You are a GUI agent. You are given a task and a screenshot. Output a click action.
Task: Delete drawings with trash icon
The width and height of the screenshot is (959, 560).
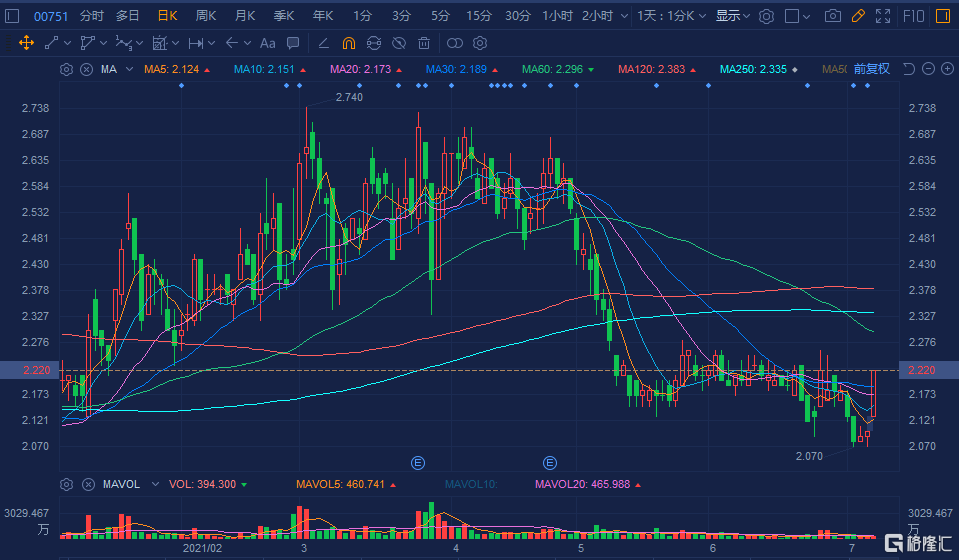424,43
